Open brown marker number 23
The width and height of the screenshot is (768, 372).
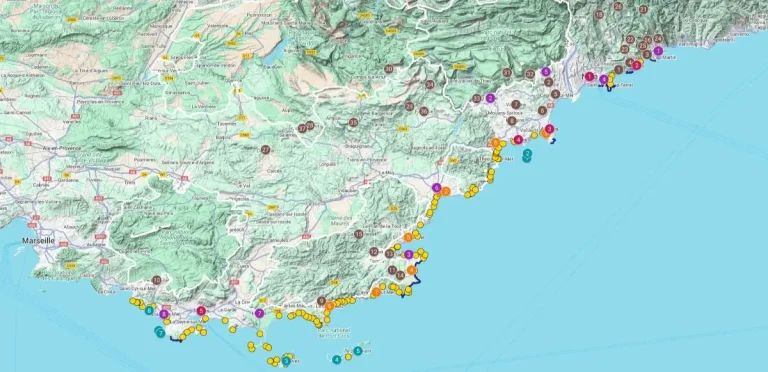click(x=624, y=49)
